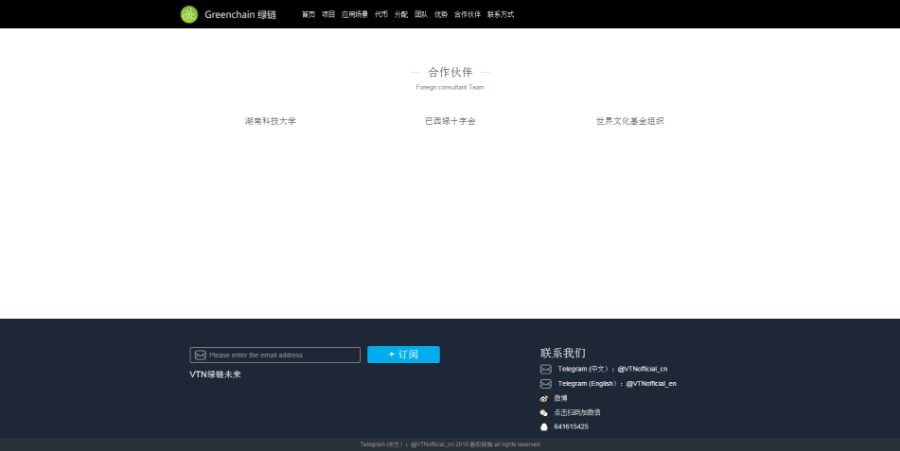The height and width of the screenshot is (451, 900).
Task: Open the 微博 link
Action: pos(561,398)
